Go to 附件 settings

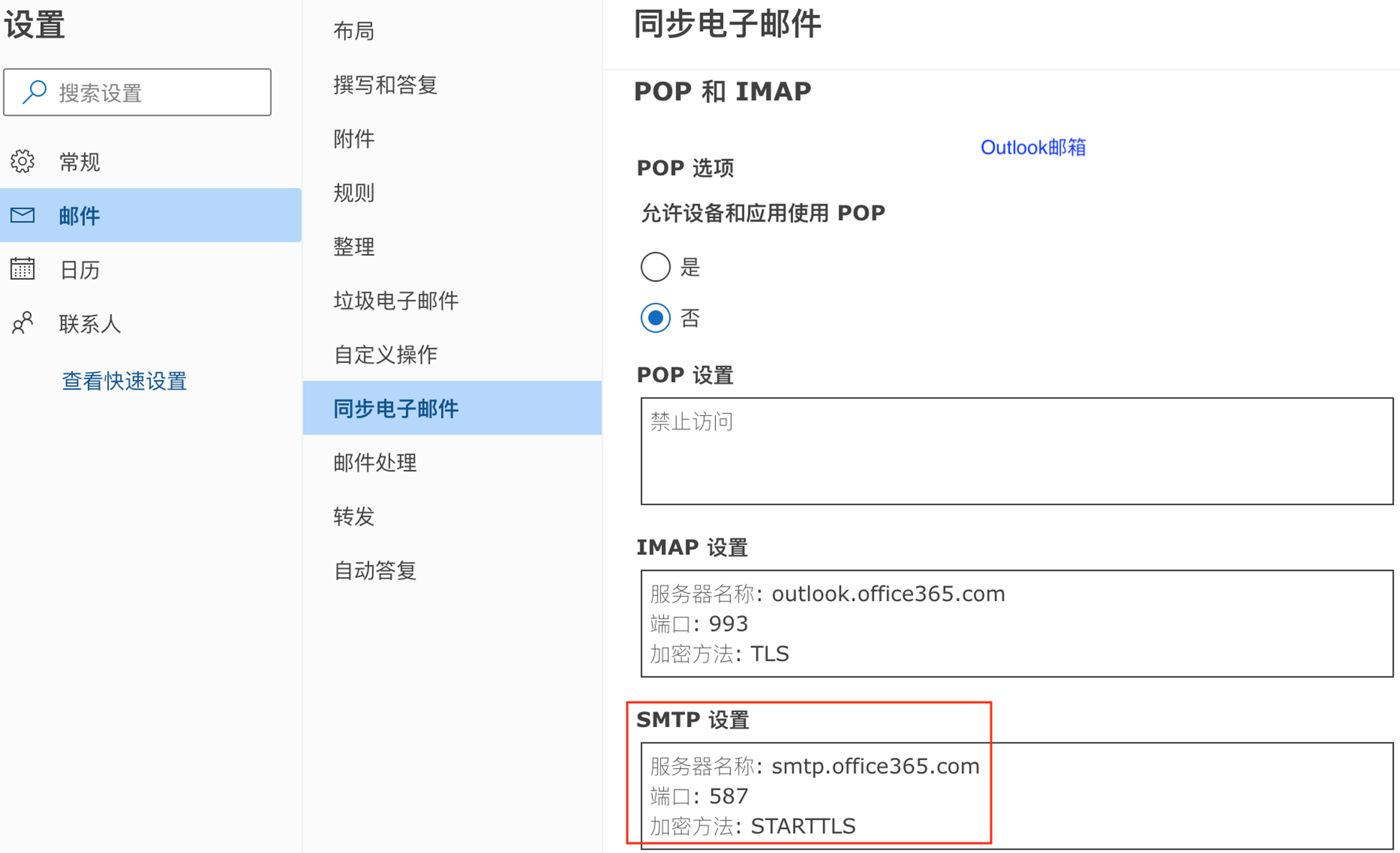[354, 139]
